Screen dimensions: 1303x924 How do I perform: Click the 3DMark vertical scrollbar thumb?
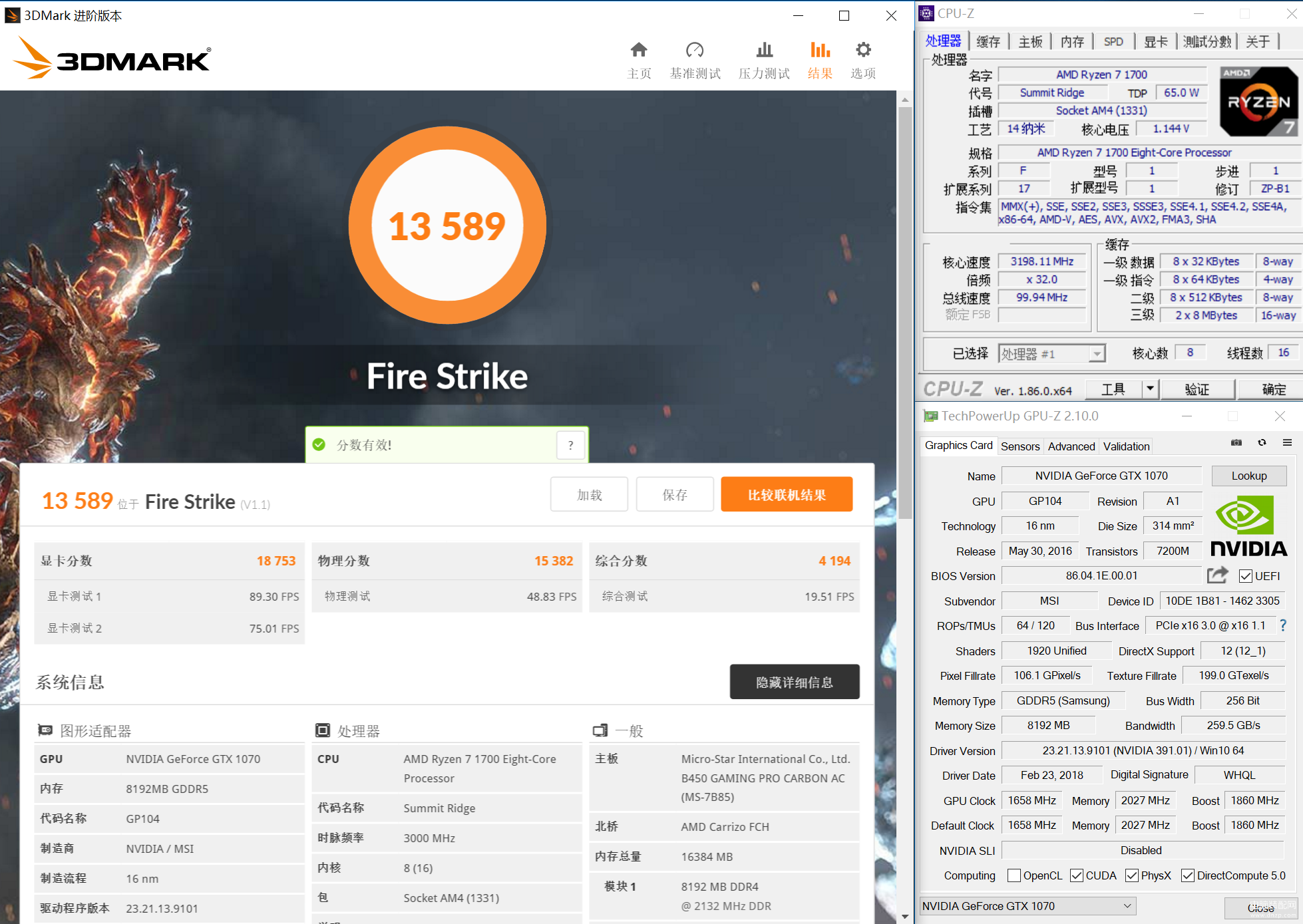pos(905,313)
